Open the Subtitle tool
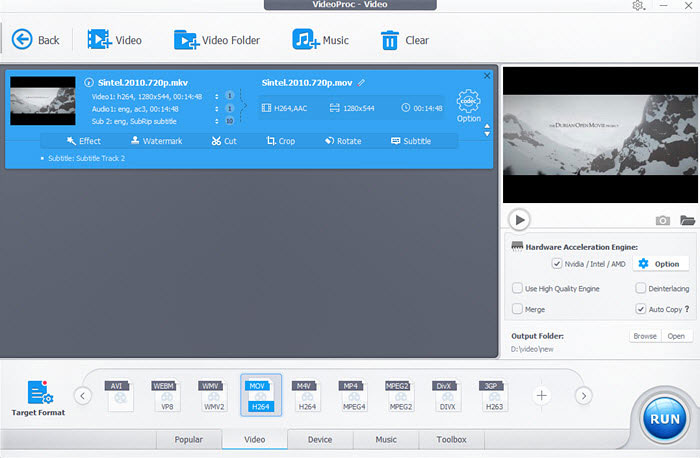This screenshot has height=458, width=700. tap(411, 141)
